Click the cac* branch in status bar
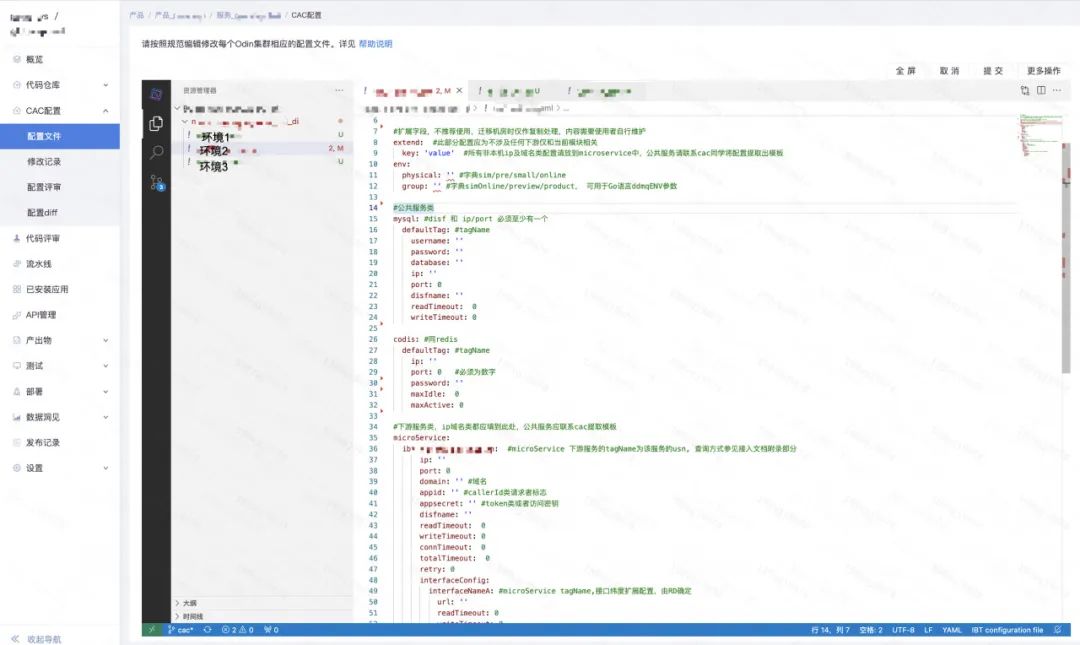The height and width of the screenshot is (645, 1080). click(180, 630)
